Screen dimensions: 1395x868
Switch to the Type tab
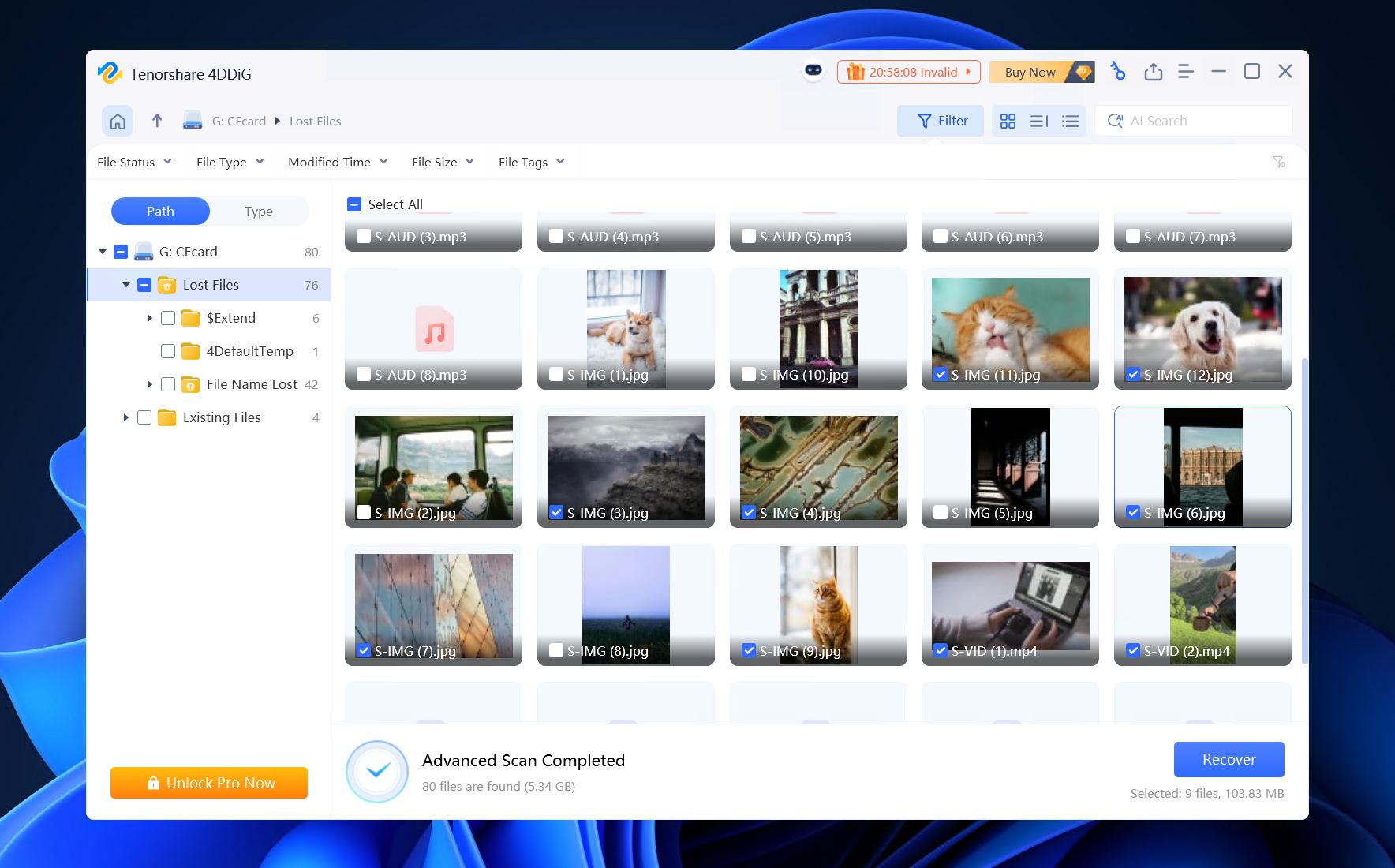pos(258,211)
